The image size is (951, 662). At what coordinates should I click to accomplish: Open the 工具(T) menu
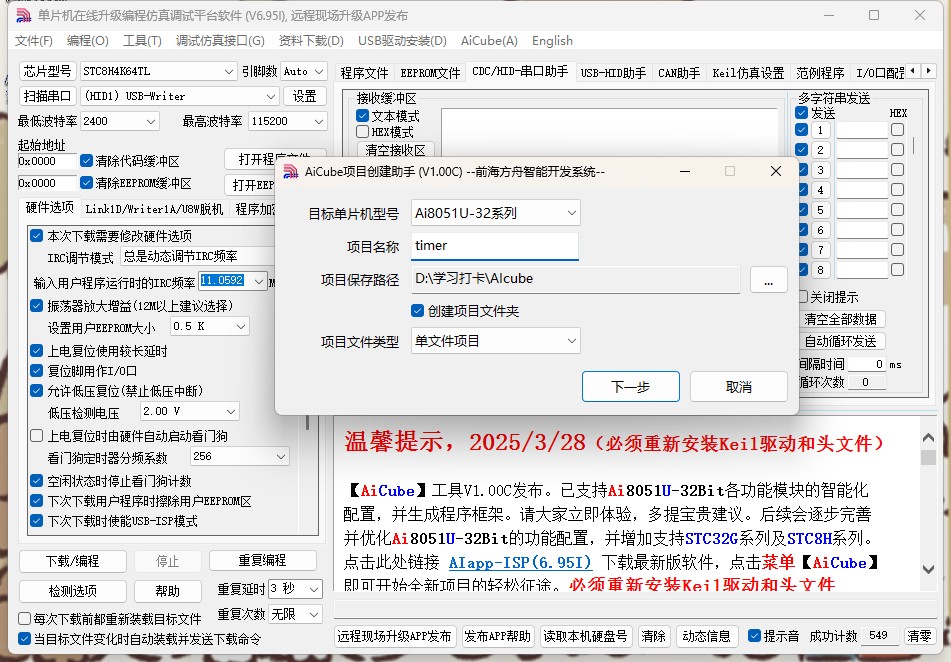[143, 41]
